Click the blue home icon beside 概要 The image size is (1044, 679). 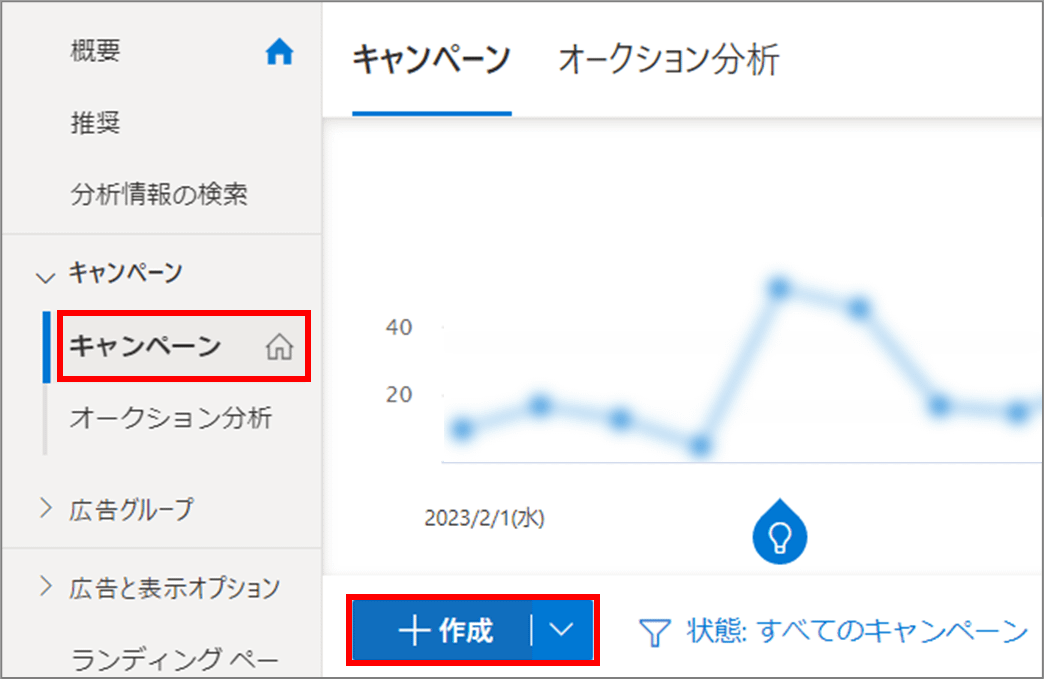pyautogui.click(x=279, y=52)
